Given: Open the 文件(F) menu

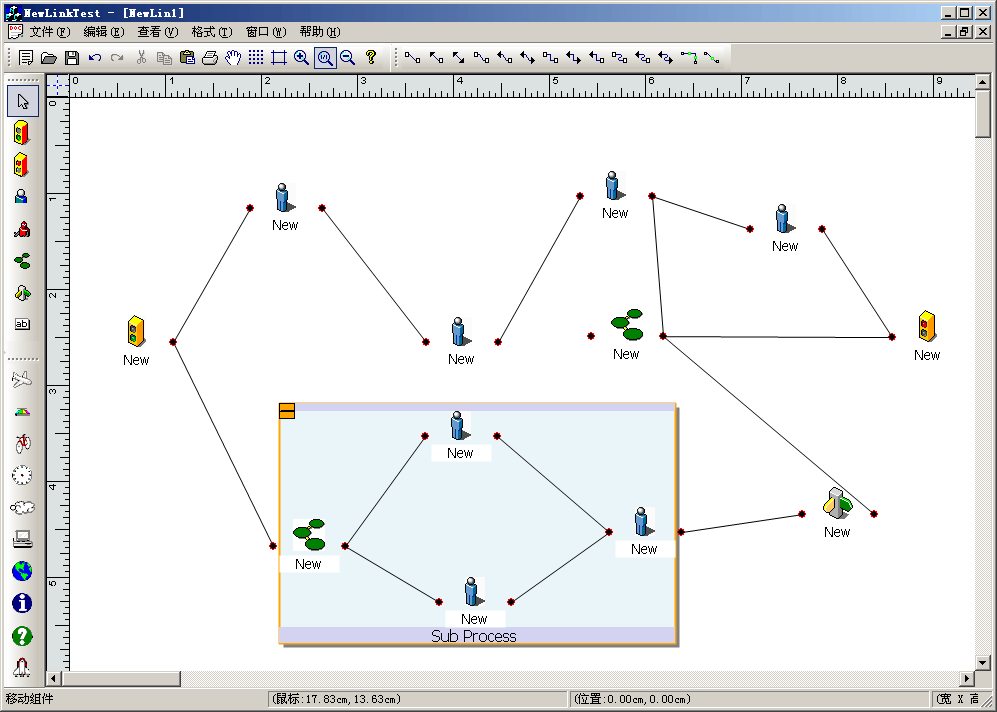Looking at the screenshot, I should [x=49, y=32].
